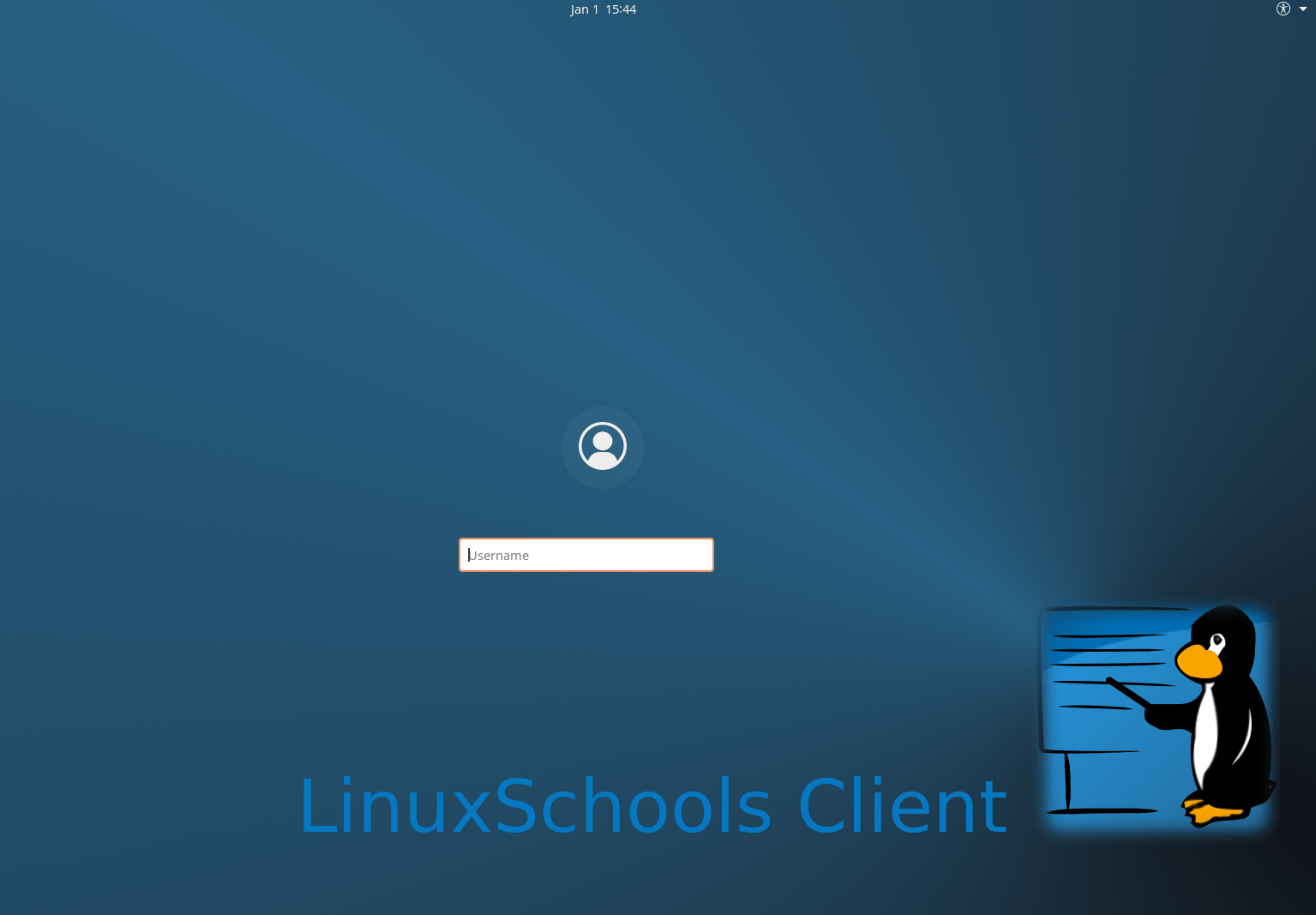
Task: Open the clock showing Jan 1 15:44
Action: (604, 9)
